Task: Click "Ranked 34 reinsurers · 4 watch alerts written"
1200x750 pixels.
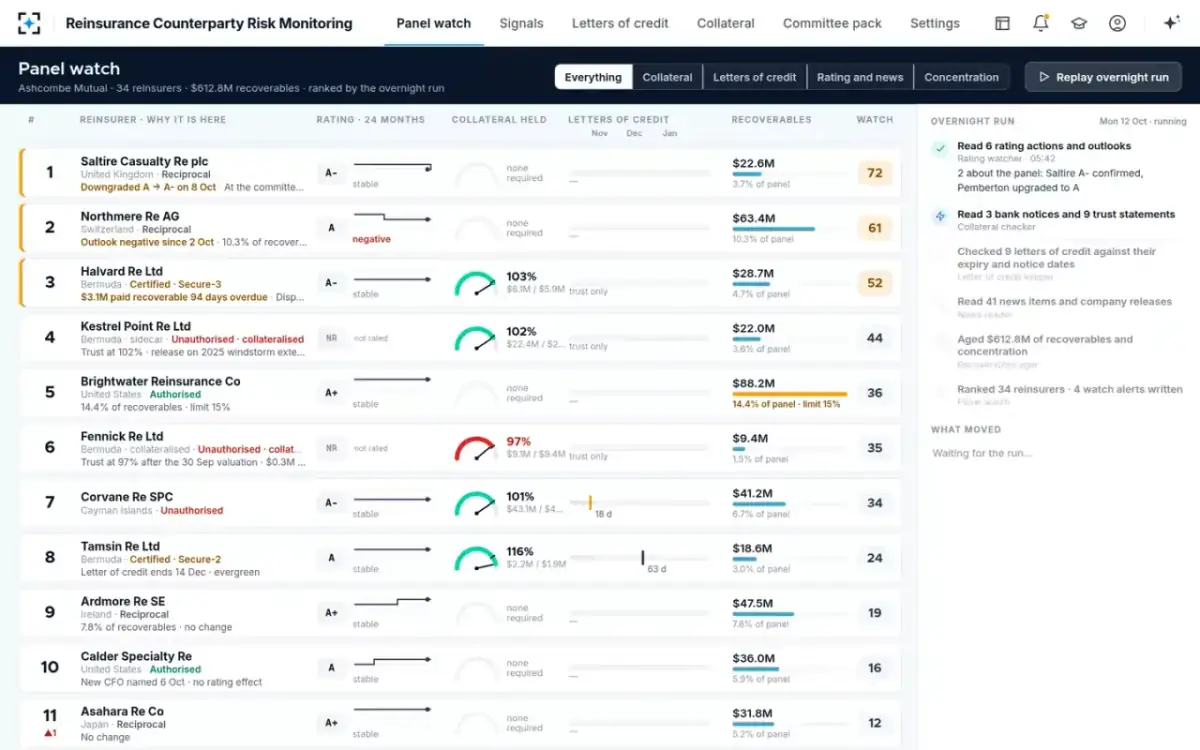Action: coord(1070,389)
